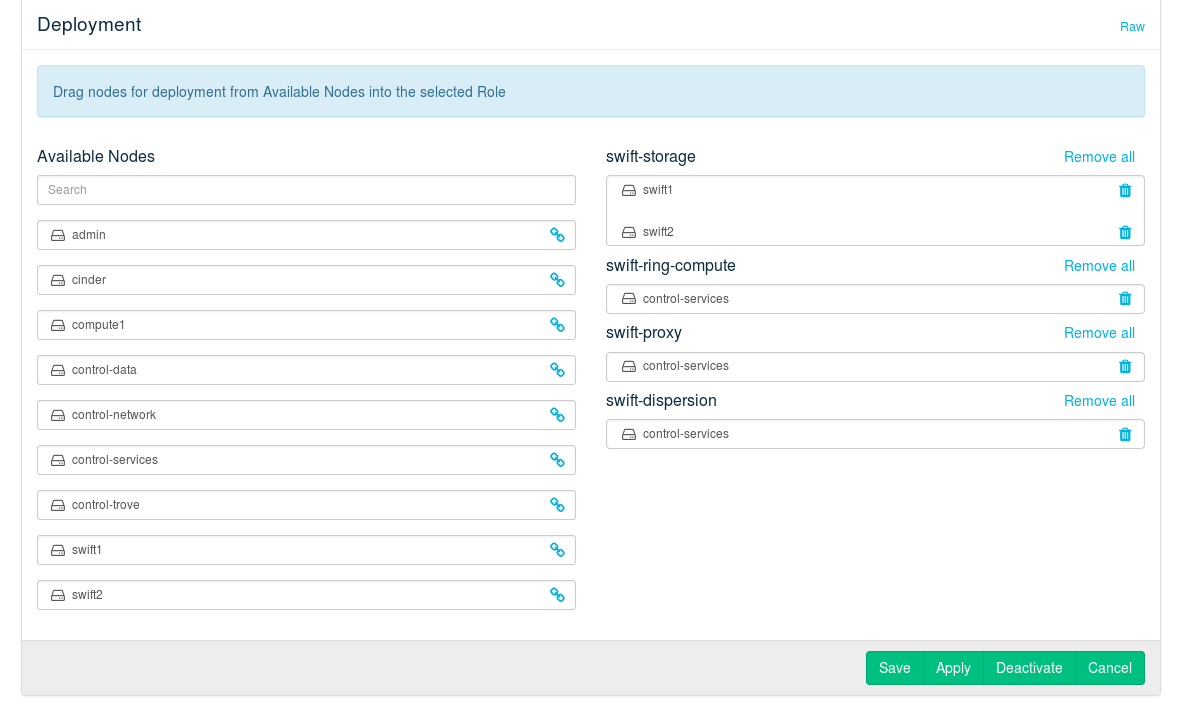Trash control-services from swift-ring-compute
The width and height of the screenshot is (1180, 716).
1124,299
